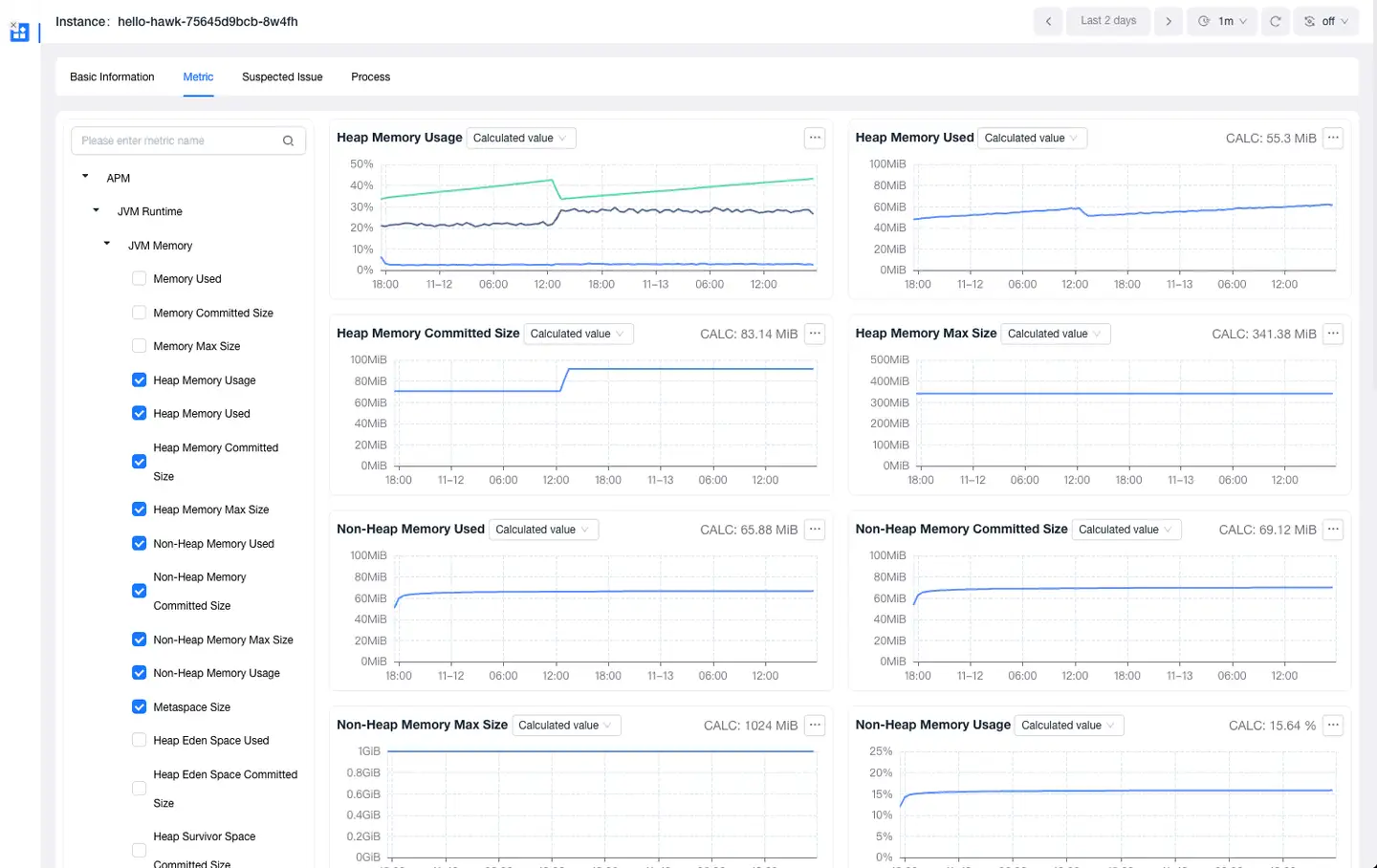Click the Last 2 days time range button
The width and height of the screenshot is (1377, 868).
1108,21
